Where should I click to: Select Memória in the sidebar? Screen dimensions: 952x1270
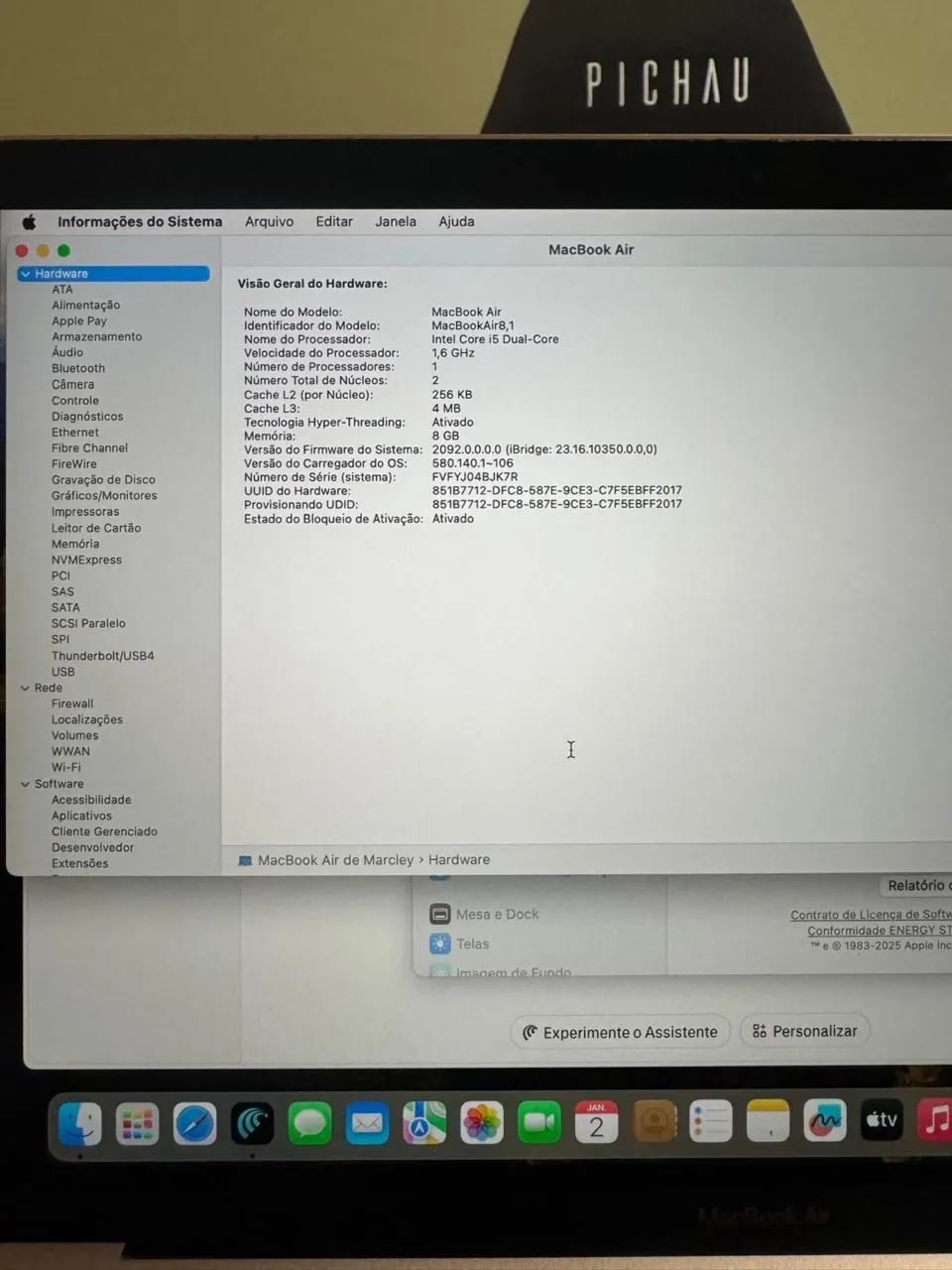tap(75, 544)
